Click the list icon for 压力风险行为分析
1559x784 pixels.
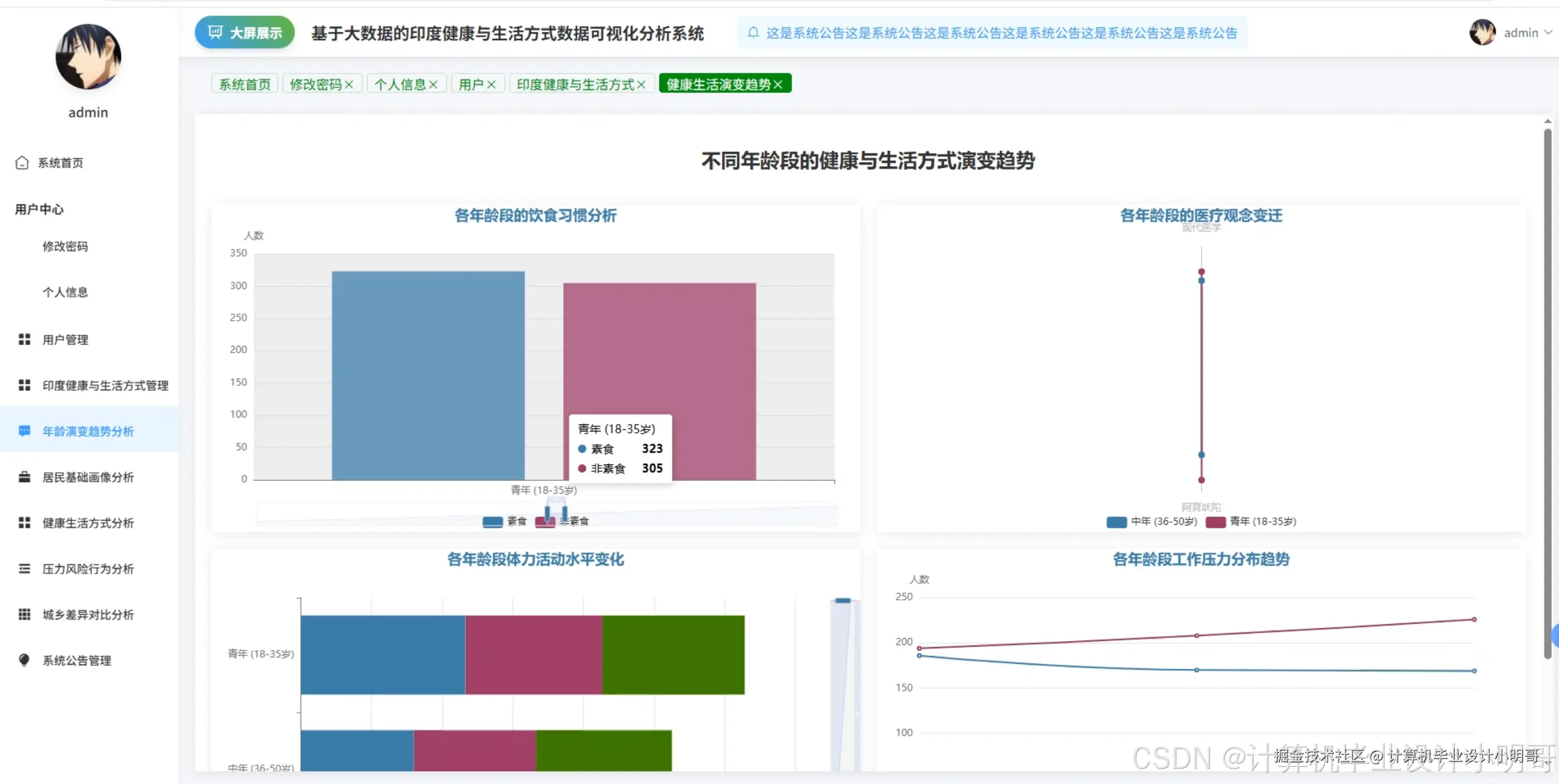[24, 569]
